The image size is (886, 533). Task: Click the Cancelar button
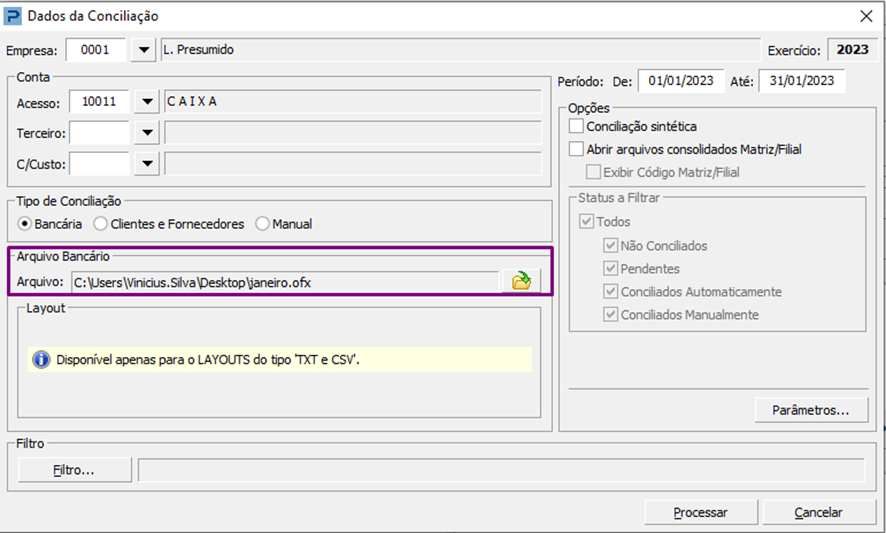[x=819, y=512]
